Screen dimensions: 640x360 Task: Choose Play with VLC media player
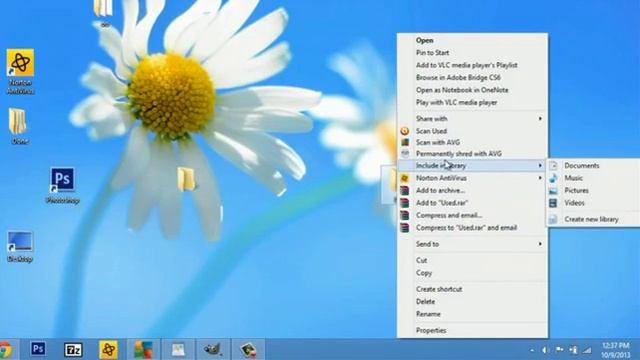[x=472, y=102]
